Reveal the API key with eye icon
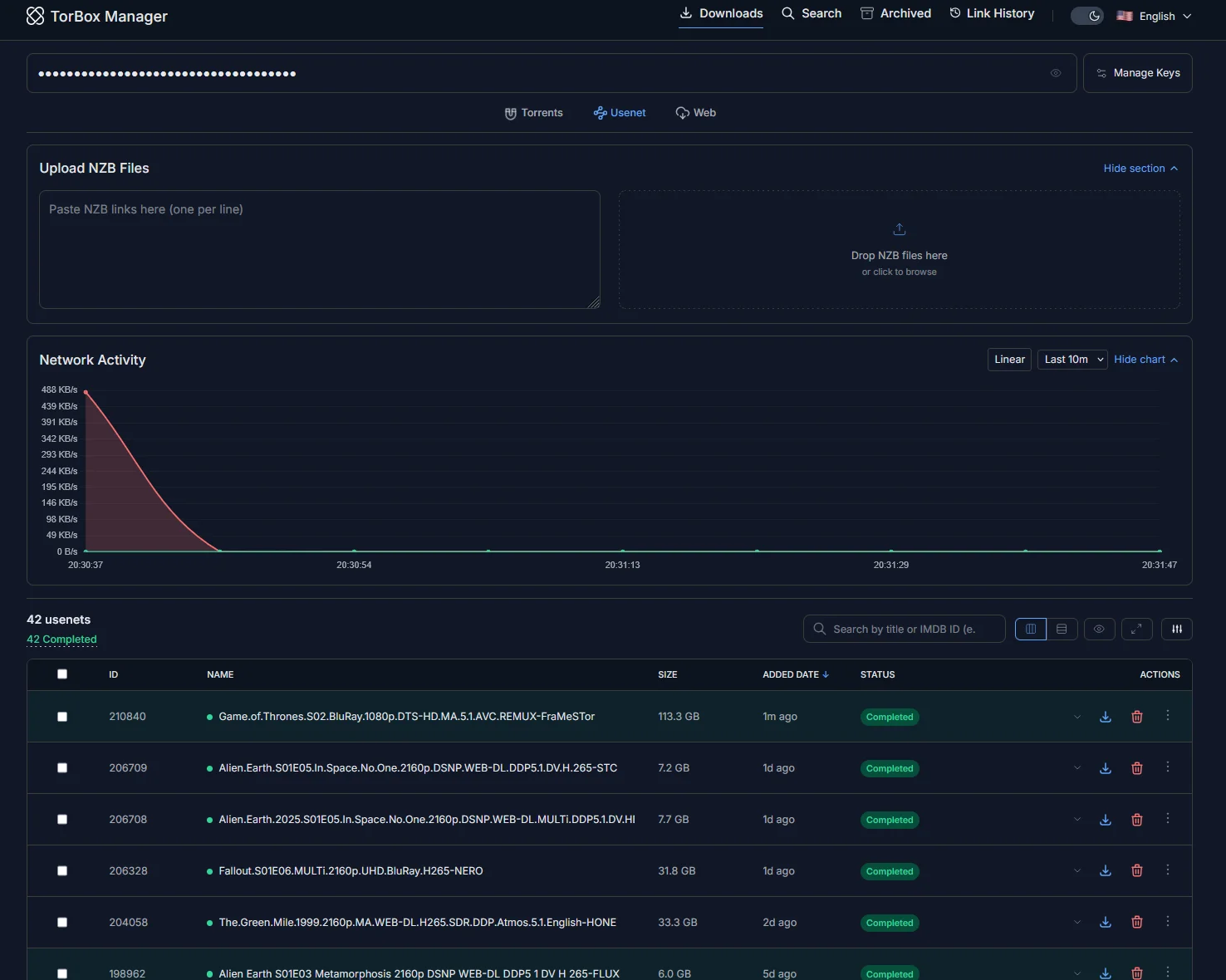Screen dimensions: 1226x980 [x=1056, y=73]
